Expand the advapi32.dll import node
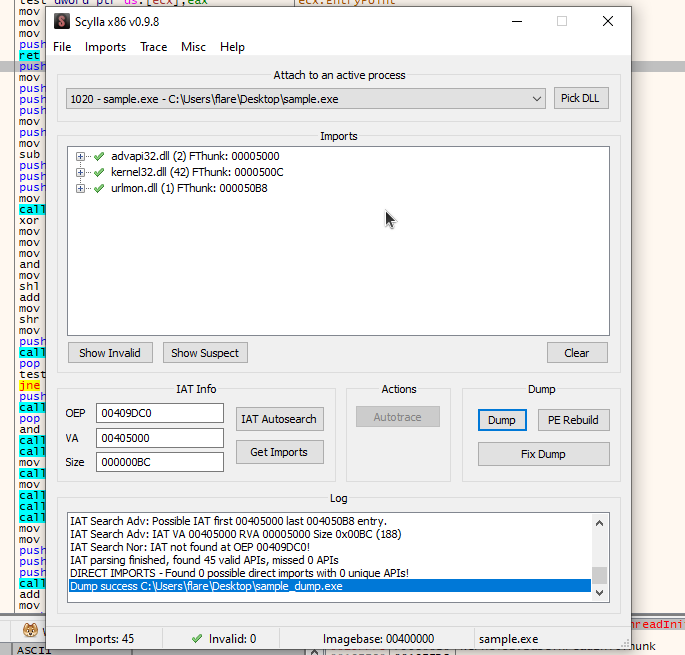This screenshot has height=655, width=685. pos(80,156)
